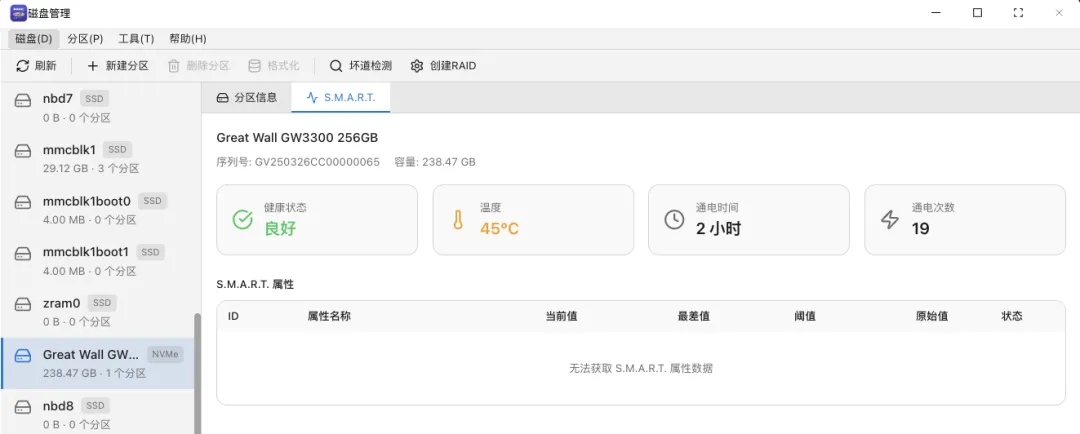Click the 坏道检测 magnifier icon
The image size is (1080, 434).
[x=336, y=66]
